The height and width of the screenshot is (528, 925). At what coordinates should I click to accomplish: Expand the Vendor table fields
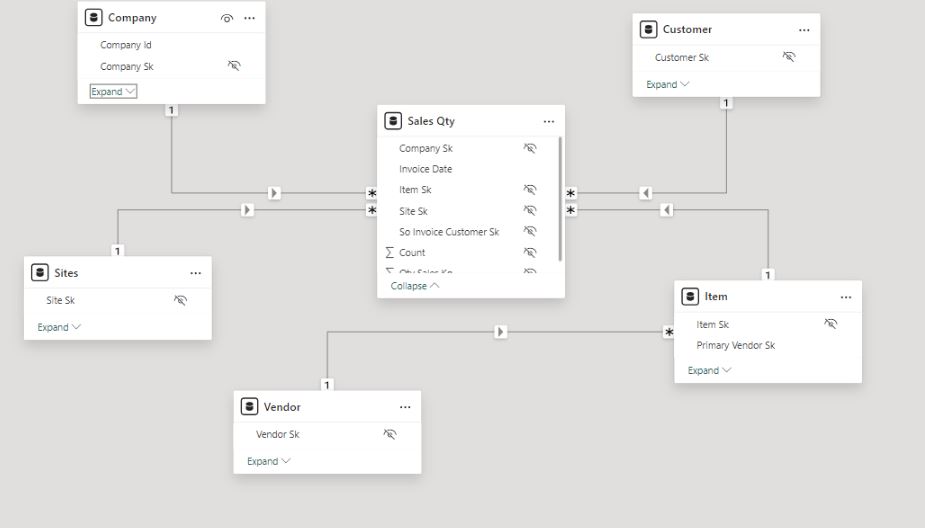pyautogui.click(x=268, y=461)
